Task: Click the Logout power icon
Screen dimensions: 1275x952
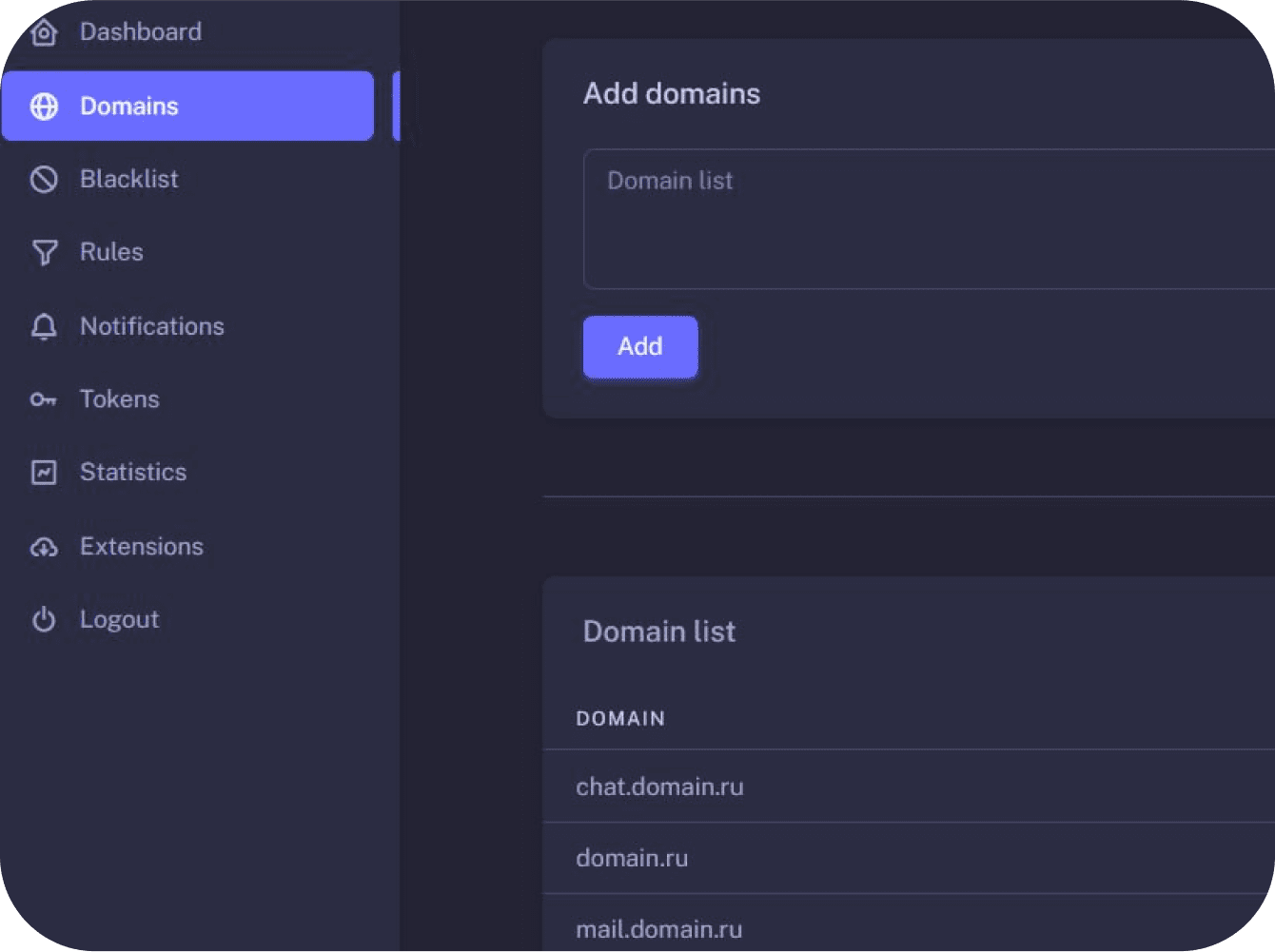Action: [44, 620]
